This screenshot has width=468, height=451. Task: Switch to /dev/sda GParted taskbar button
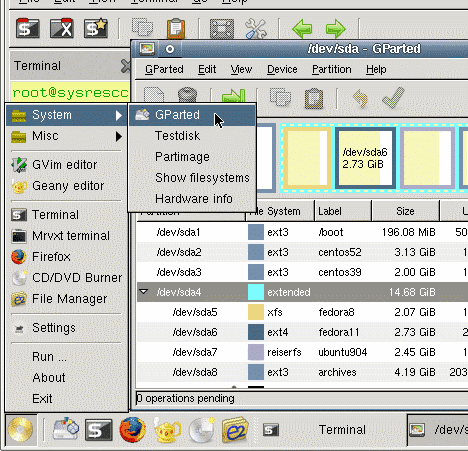pos(438,430)
